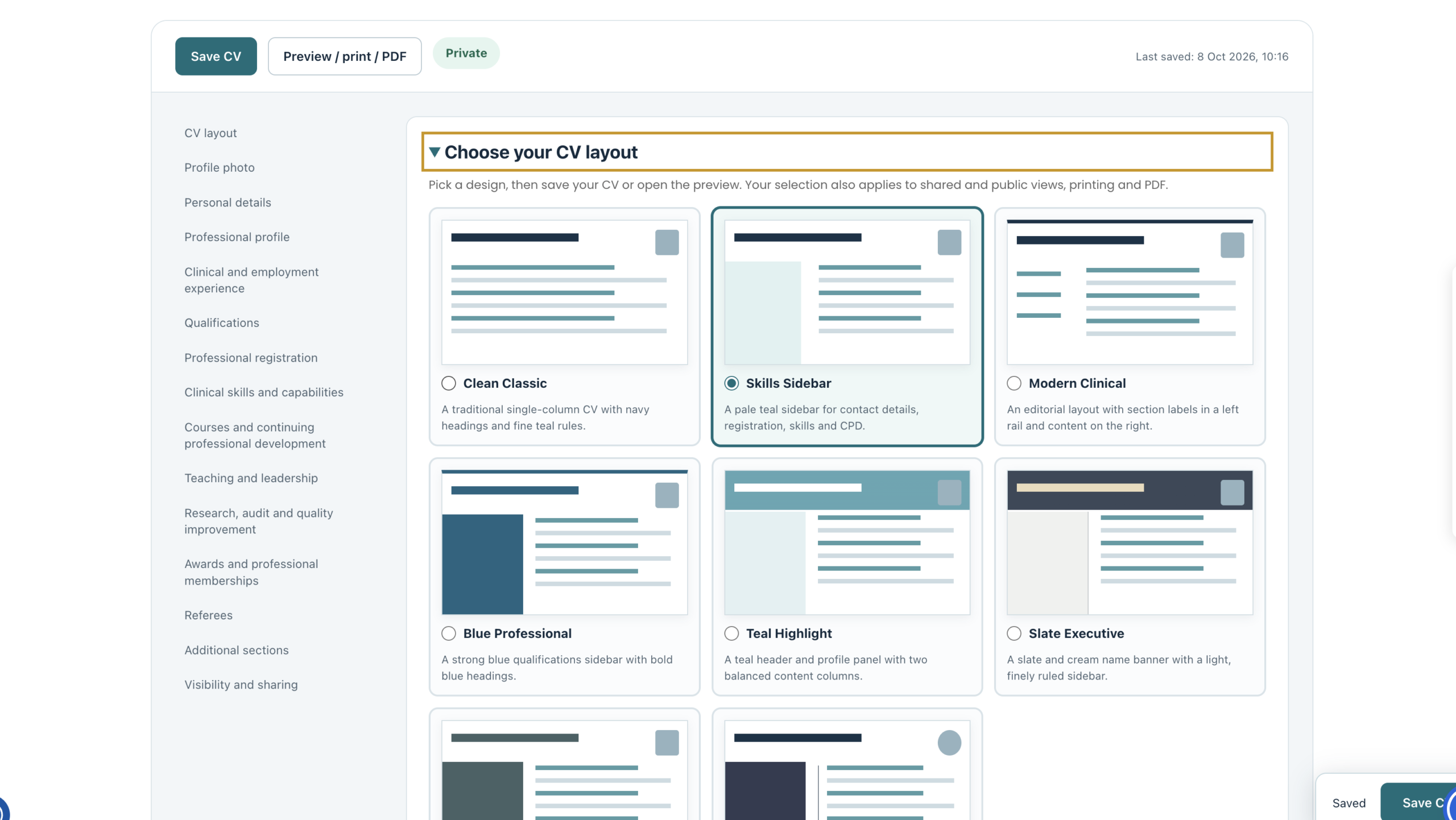Go to Profile photo section

pyautogui.click(x=220, y=168)
